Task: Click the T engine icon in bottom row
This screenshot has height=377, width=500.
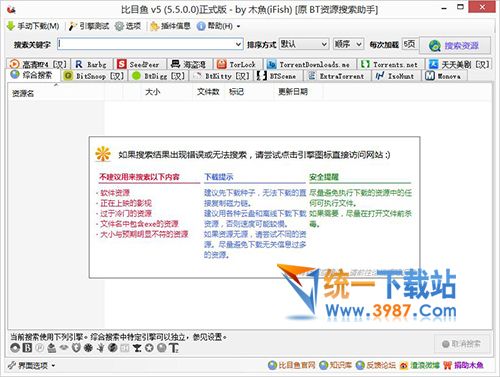Action: click(x=174, y=348)
